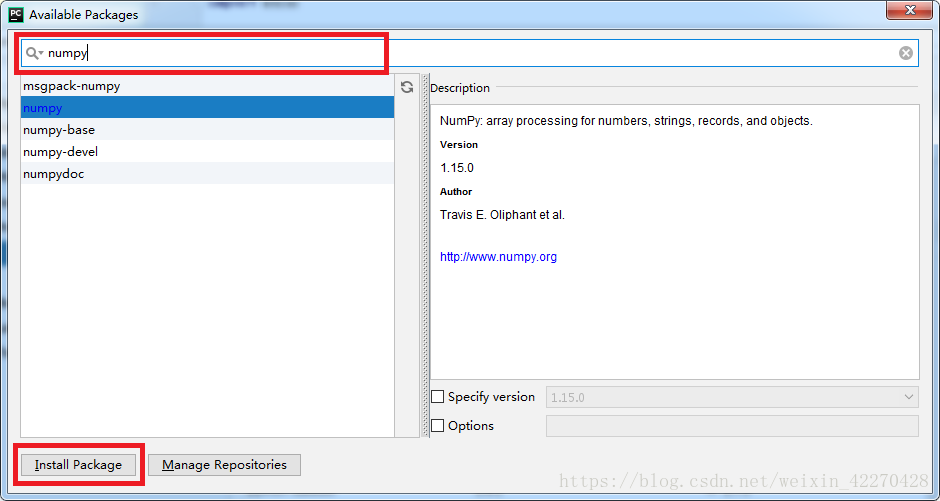Close the Available Packages dialog
The width and height of the screenshot is (940, 501).
pyautogui.click(x=909, y=10)
